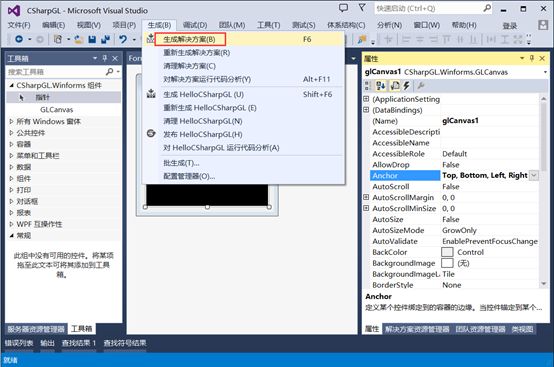Click the alphabetical sort icon in properties
The height and width of the screenshot is (367, 554).
(x=381, y=85)
